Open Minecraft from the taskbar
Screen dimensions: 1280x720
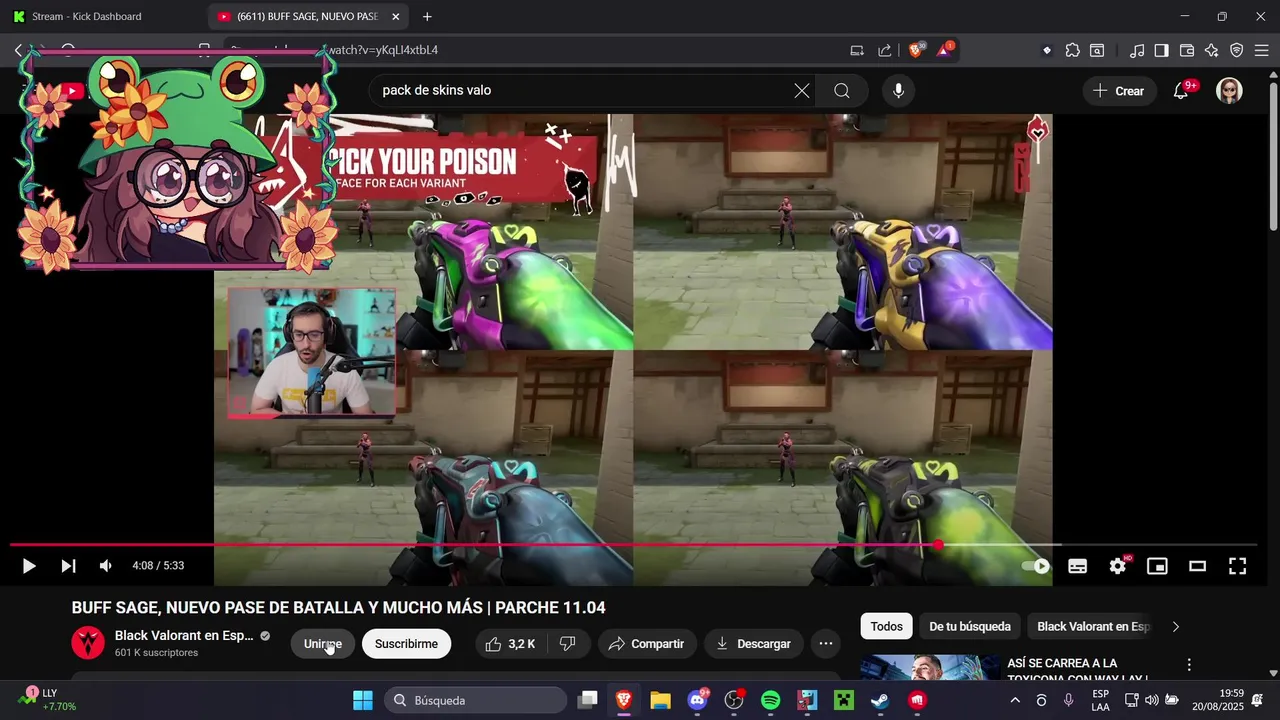click(844, 700)
